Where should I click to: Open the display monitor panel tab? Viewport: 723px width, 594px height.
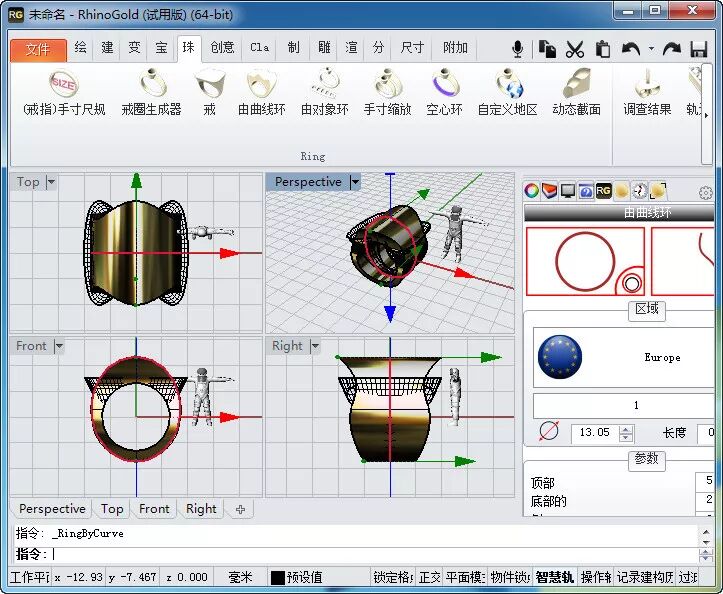[x=568, y=190]
